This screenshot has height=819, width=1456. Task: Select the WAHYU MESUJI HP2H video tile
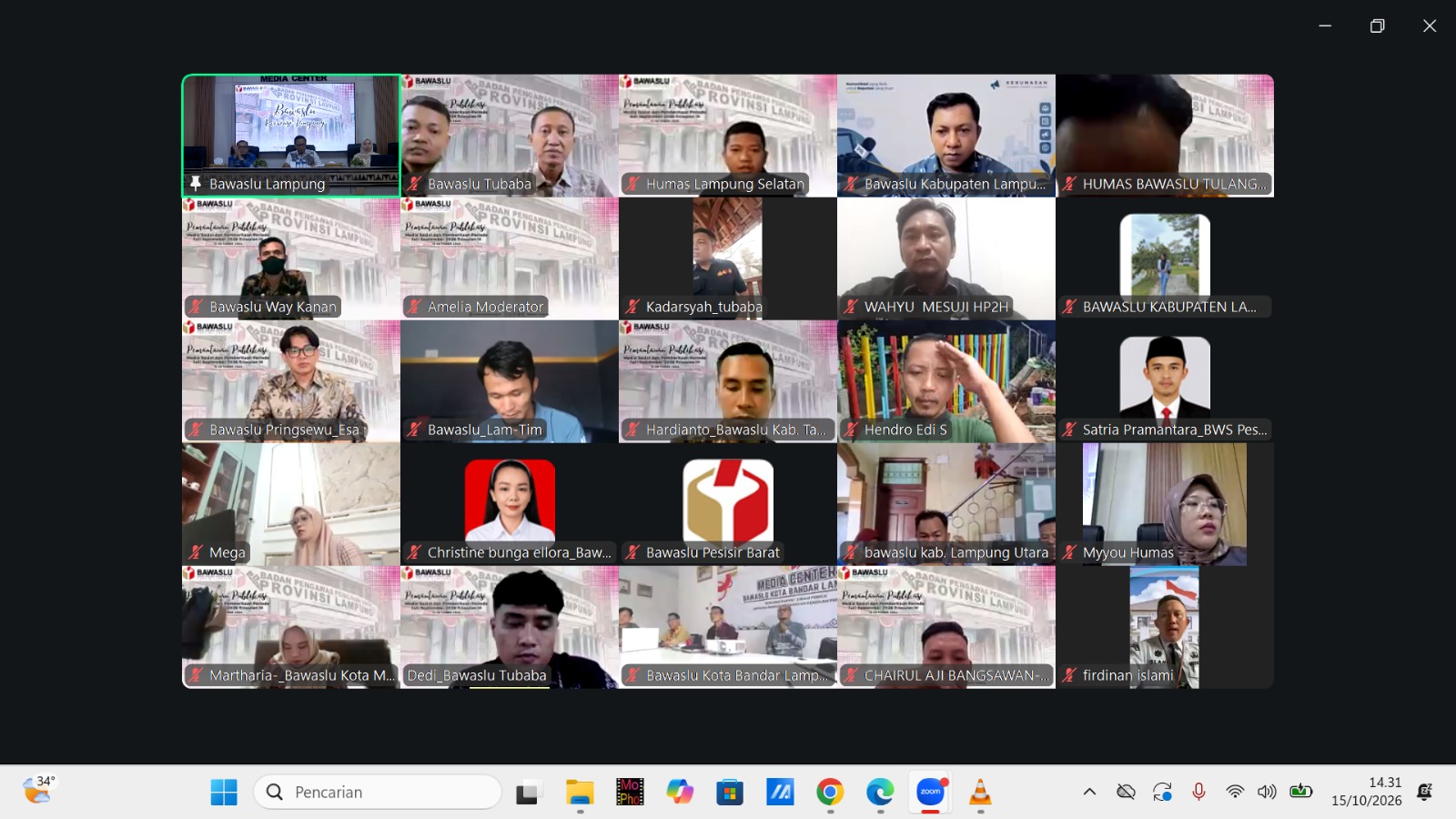pyautogui.click(x=946, y=258)
